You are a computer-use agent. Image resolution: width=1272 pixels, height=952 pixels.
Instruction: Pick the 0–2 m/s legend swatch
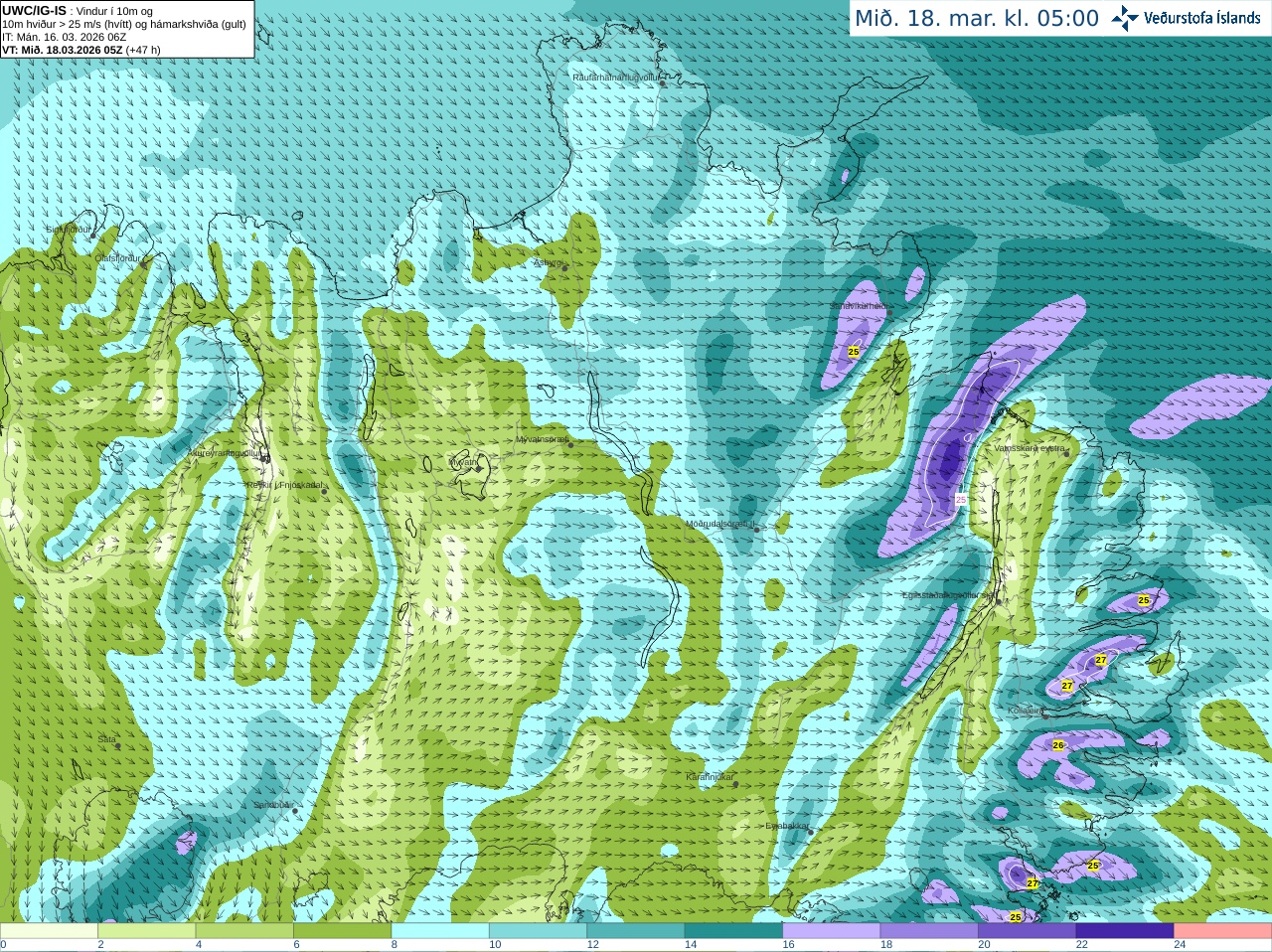(49, 931)
